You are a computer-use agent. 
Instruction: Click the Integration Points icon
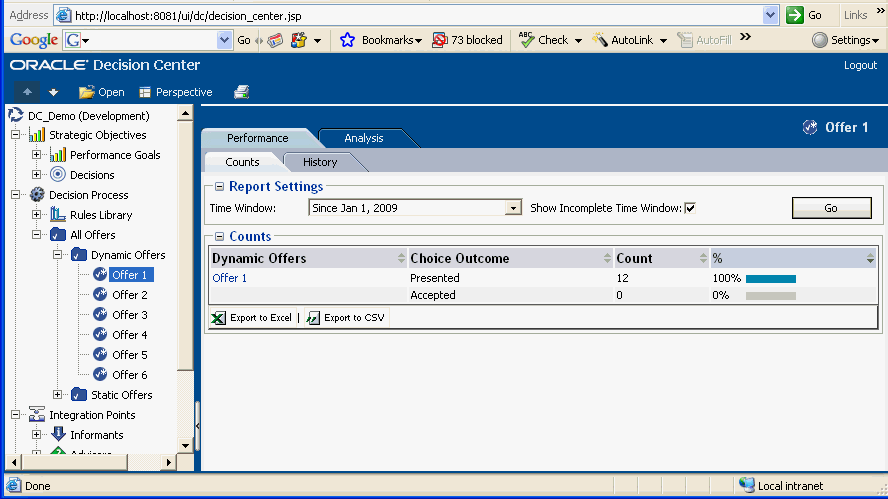coord(37,415)
